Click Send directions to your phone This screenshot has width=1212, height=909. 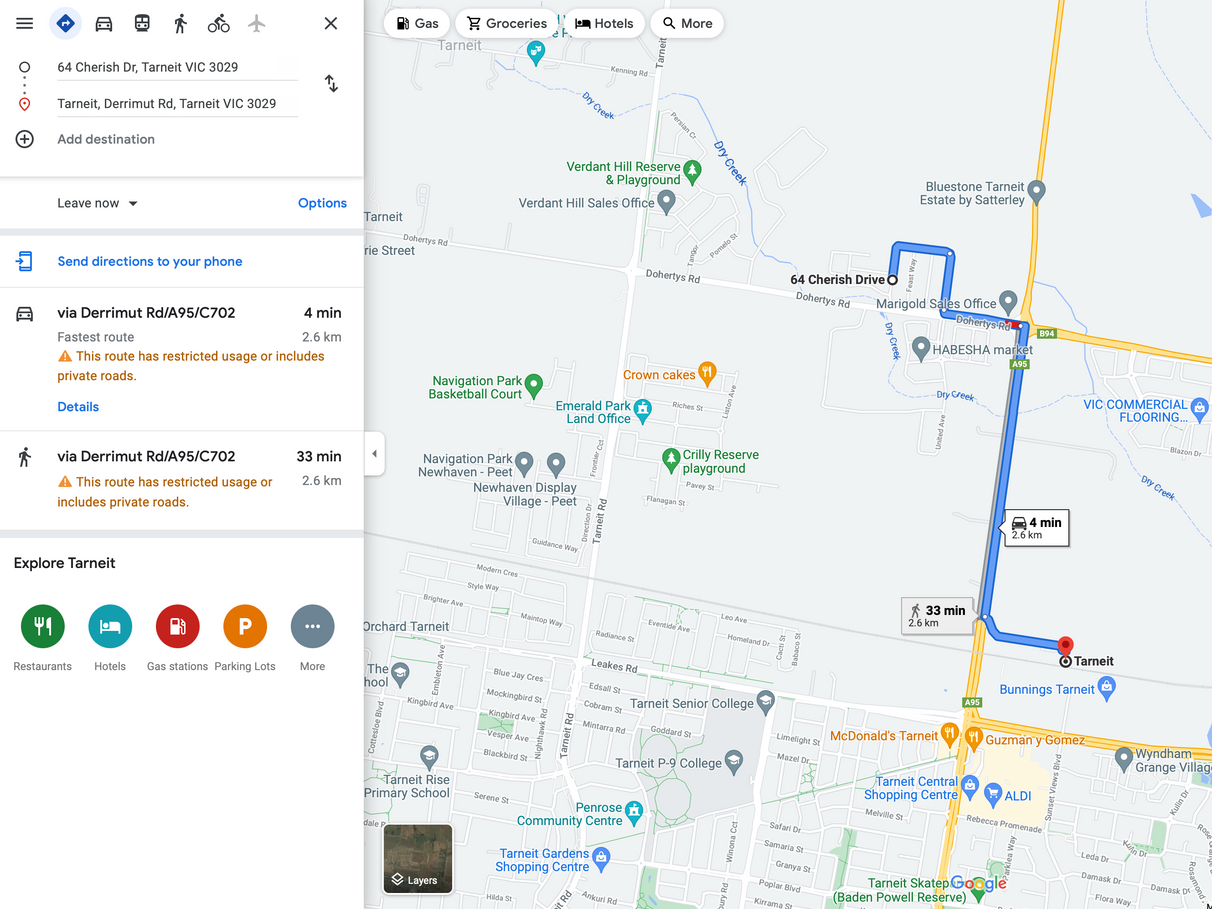pos(150,262)
